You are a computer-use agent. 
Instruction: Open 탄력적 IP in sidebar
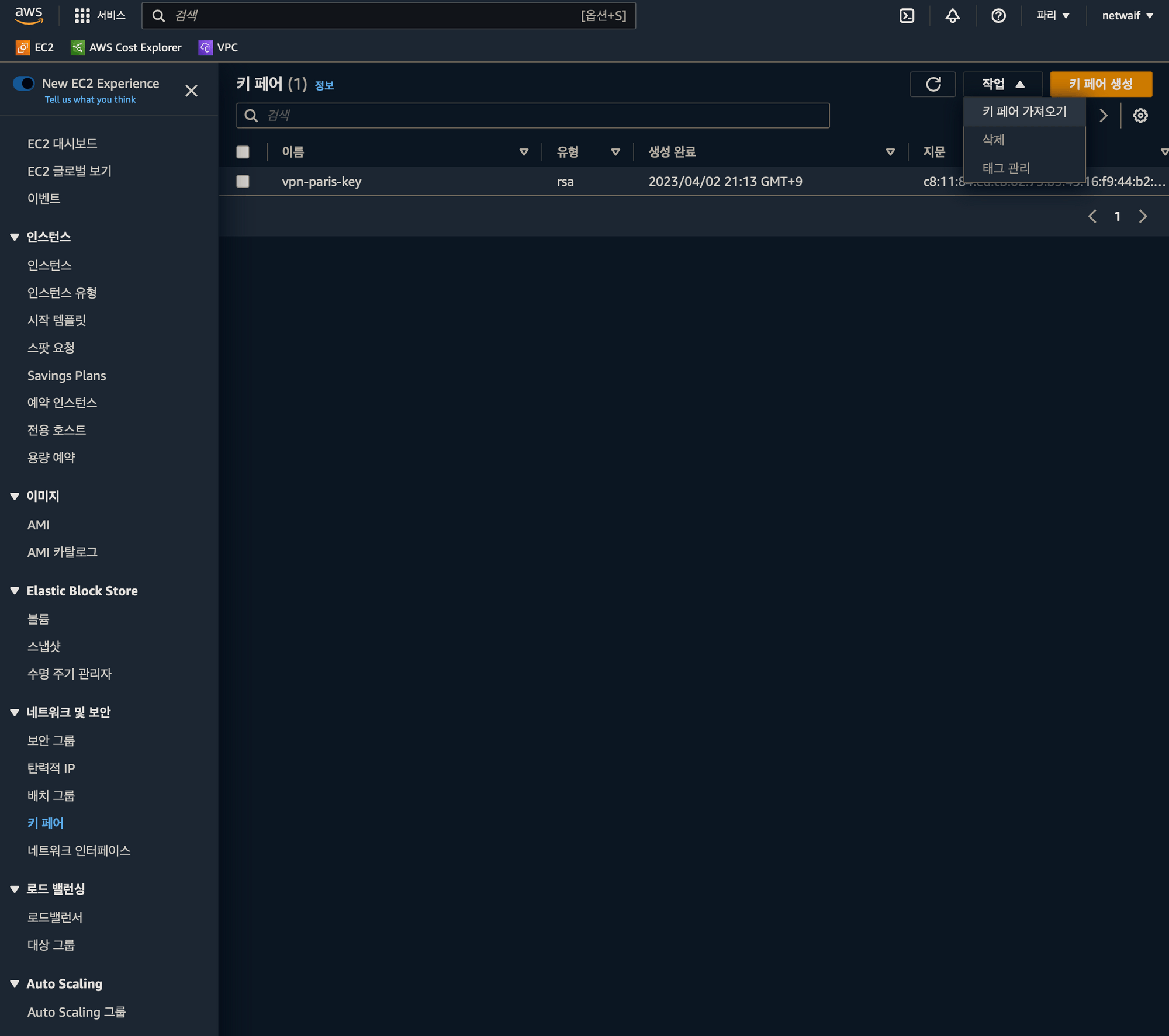(x=51, y=768)
